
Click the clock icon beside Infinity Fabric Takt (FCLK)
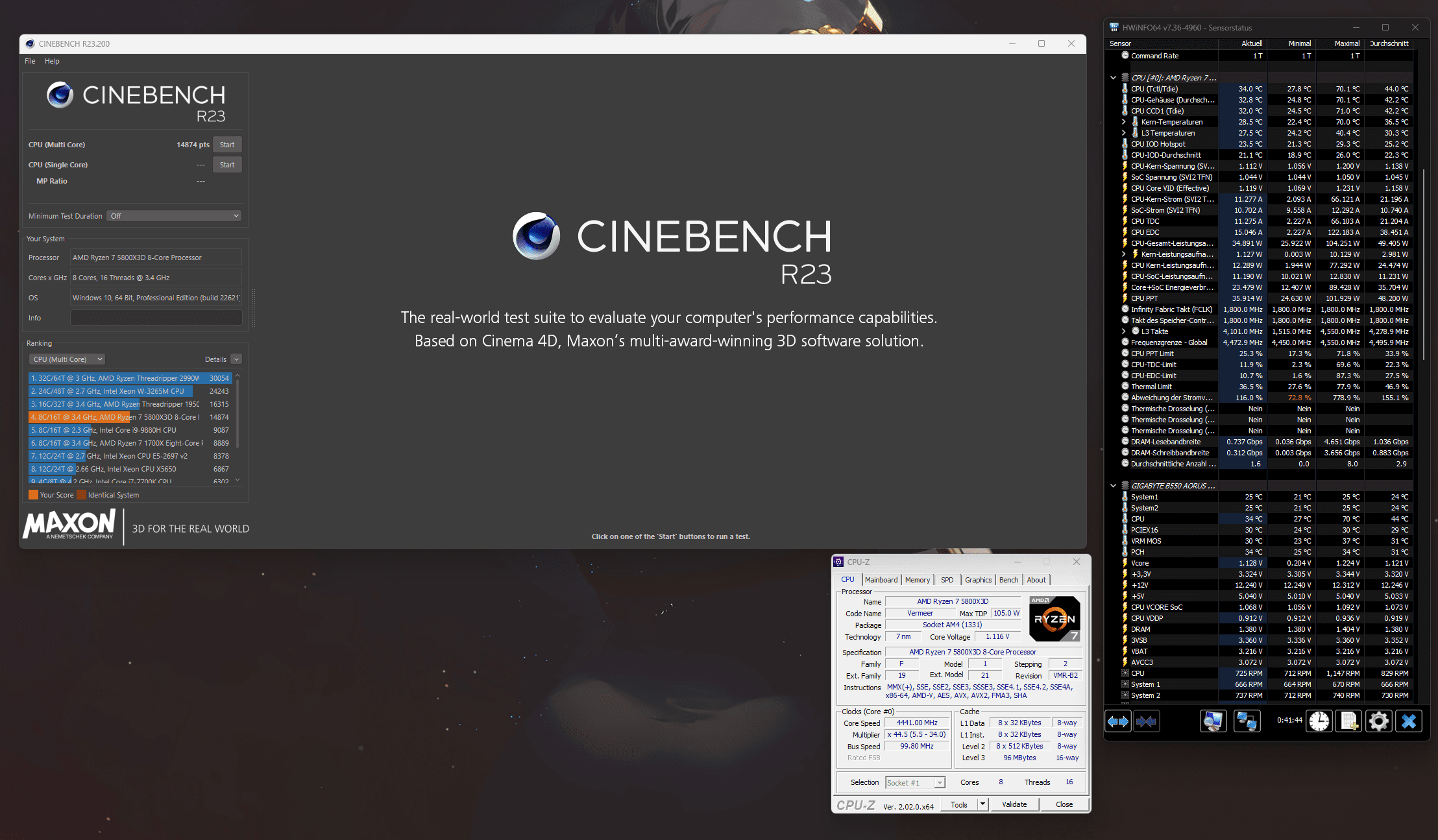click(x=1125, y=309)
